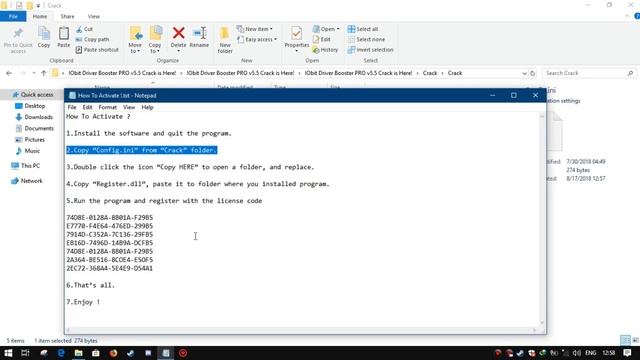Open the Copy to dropdown
Screen dimensions: 640x360
click(x=155, y=40)
